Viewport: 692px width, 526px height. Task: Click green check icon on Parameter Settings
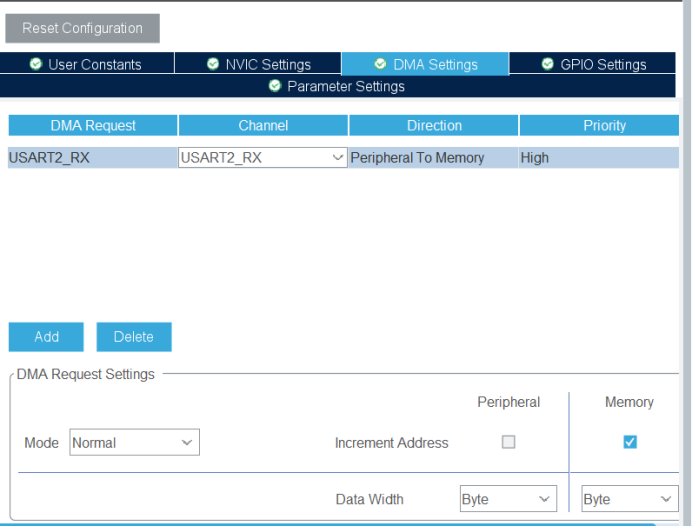point(275,86)
